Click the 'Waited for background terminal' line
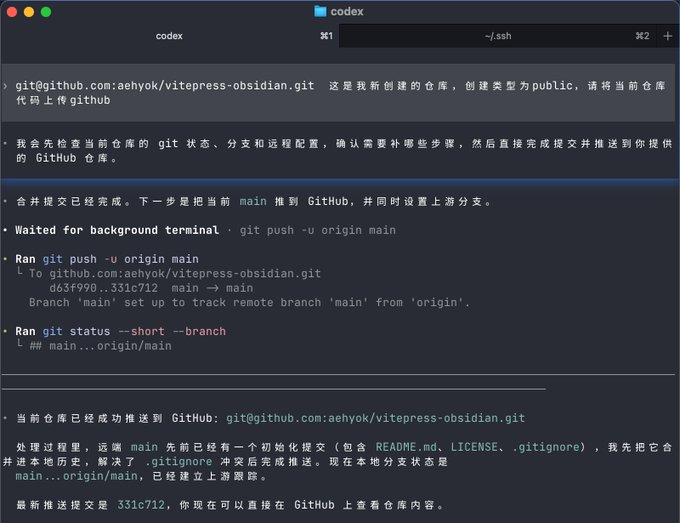The height and width of the screenshot is (523, 680). pos(116,230)
